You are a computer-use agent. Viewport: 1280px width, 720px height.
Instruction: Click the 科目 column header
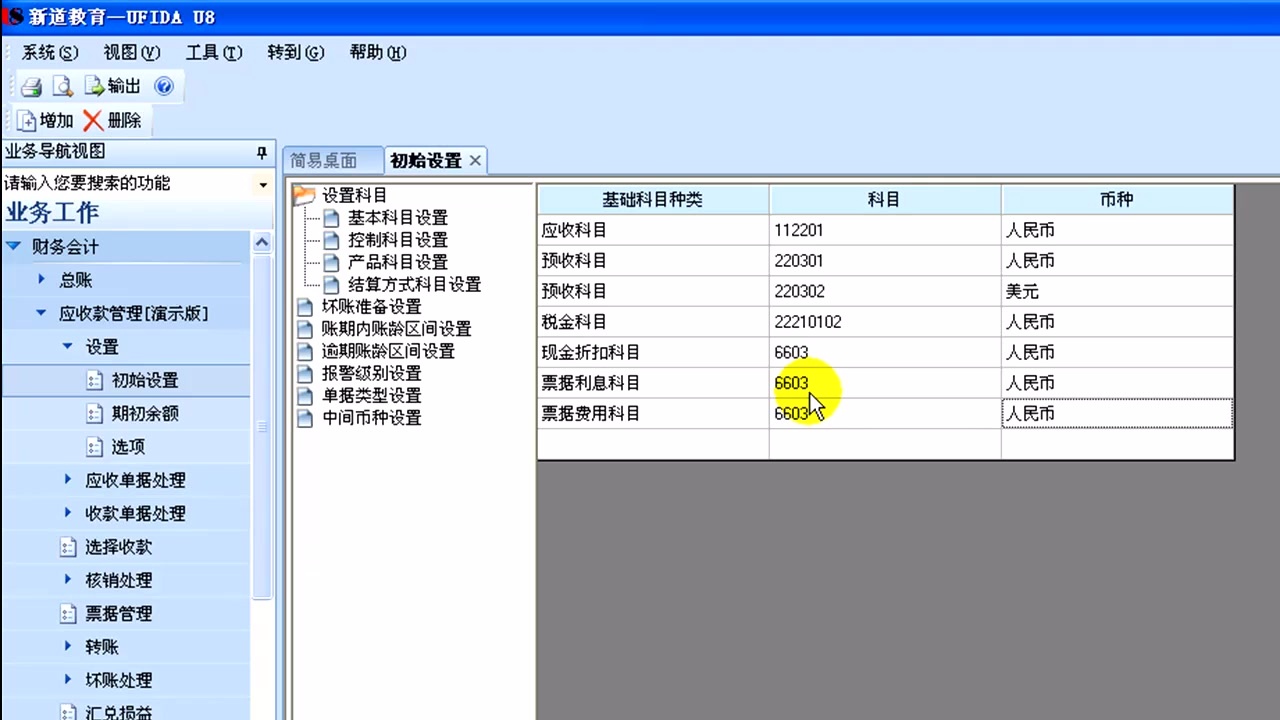tap(885, 199)
